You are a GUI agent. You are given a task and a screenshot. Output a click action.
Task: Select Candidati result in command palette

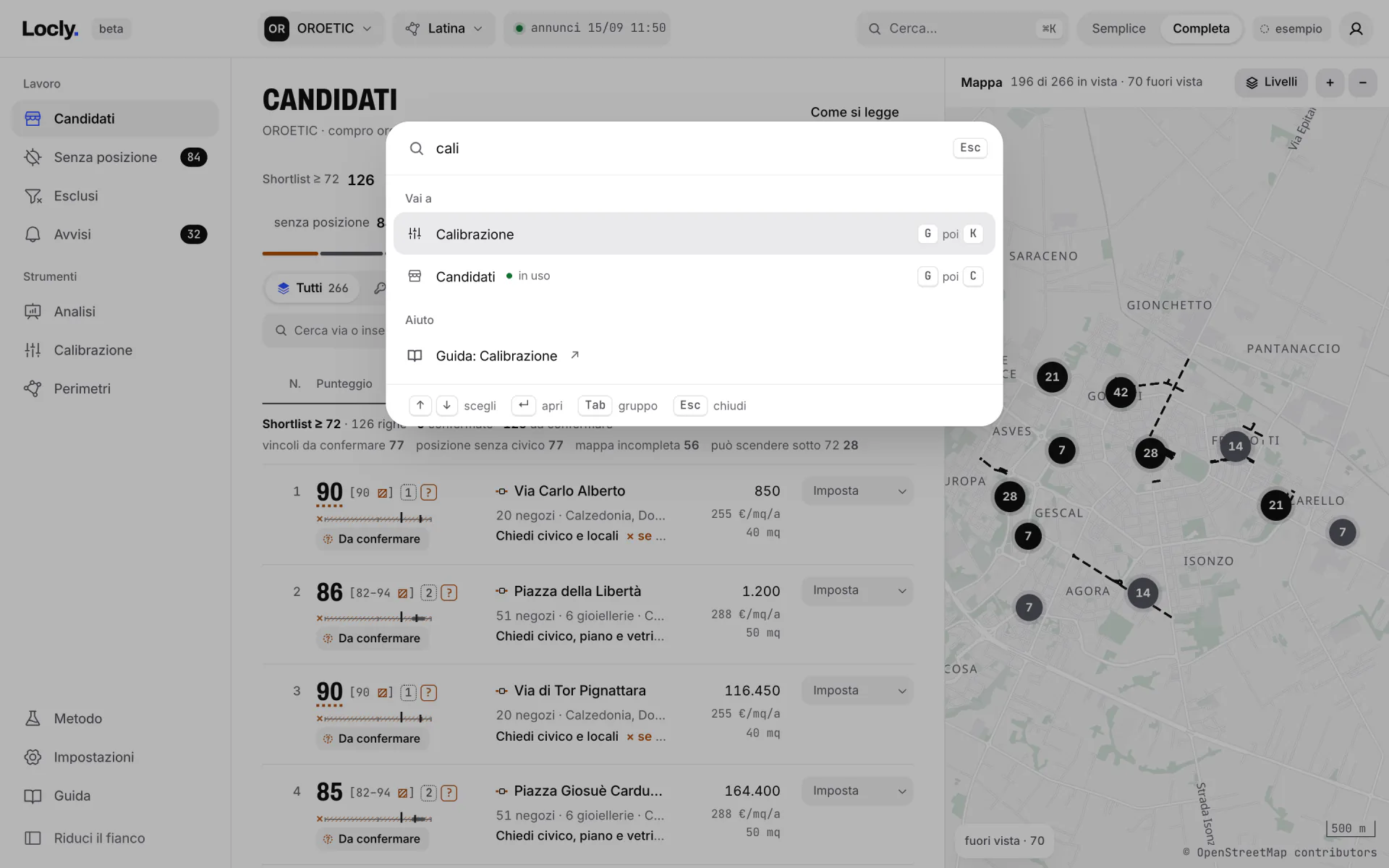point(694,276)
